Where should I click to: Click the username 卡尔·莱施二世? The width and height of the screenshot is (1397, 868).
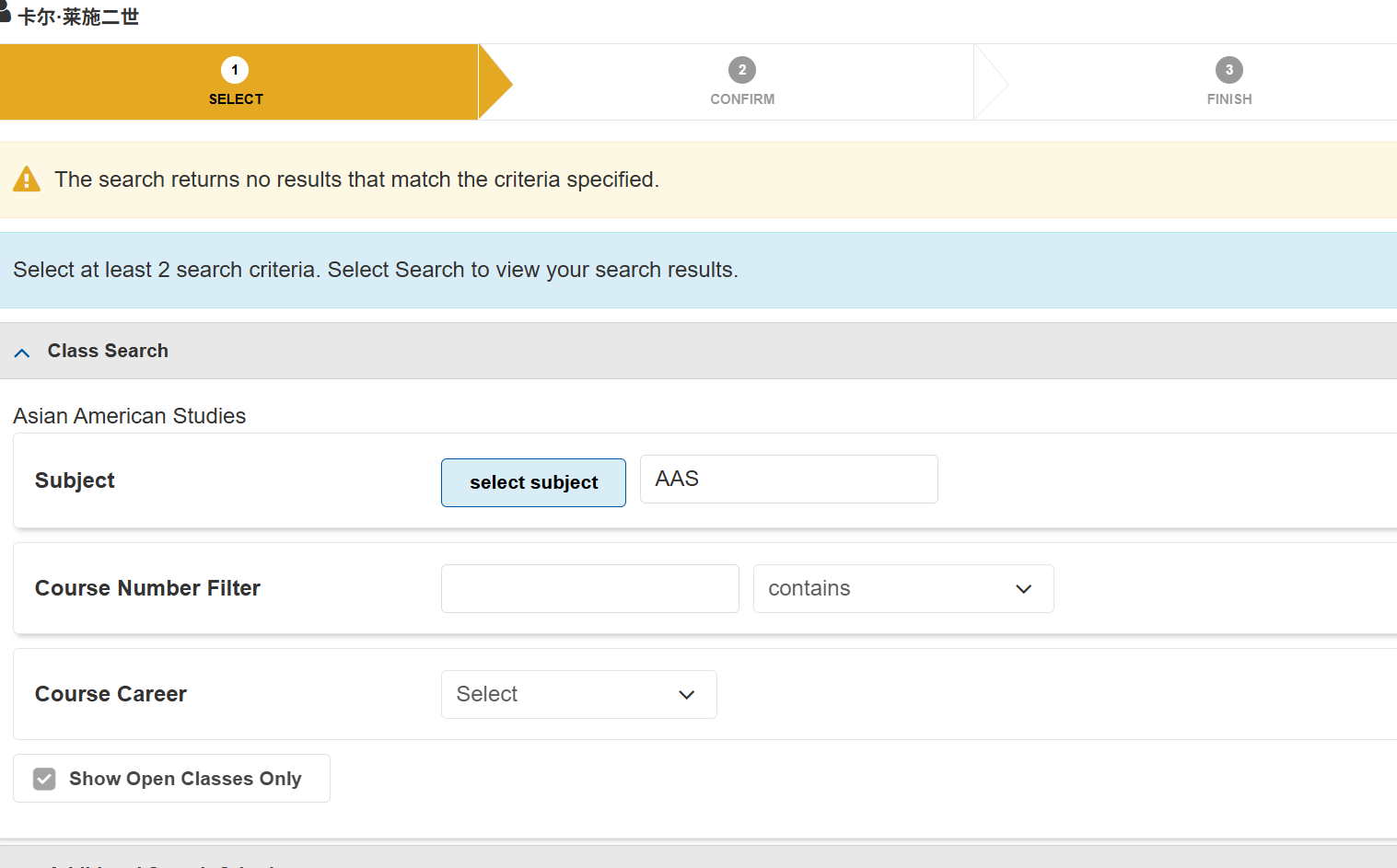coord(78,17)
